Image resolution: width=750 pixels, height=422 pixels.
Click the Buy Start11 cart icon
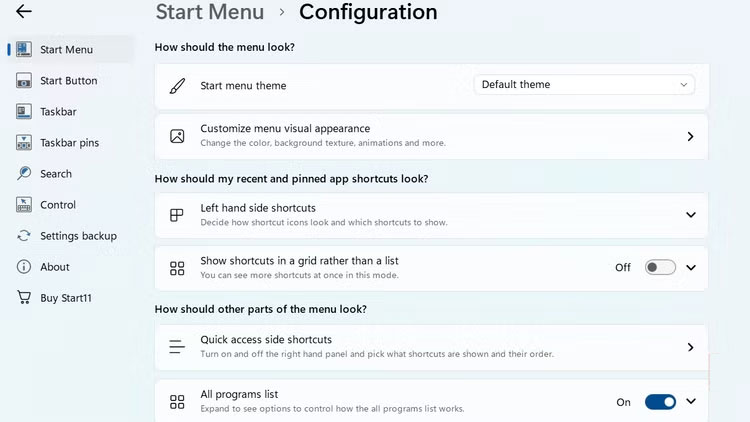pos(23,298)
